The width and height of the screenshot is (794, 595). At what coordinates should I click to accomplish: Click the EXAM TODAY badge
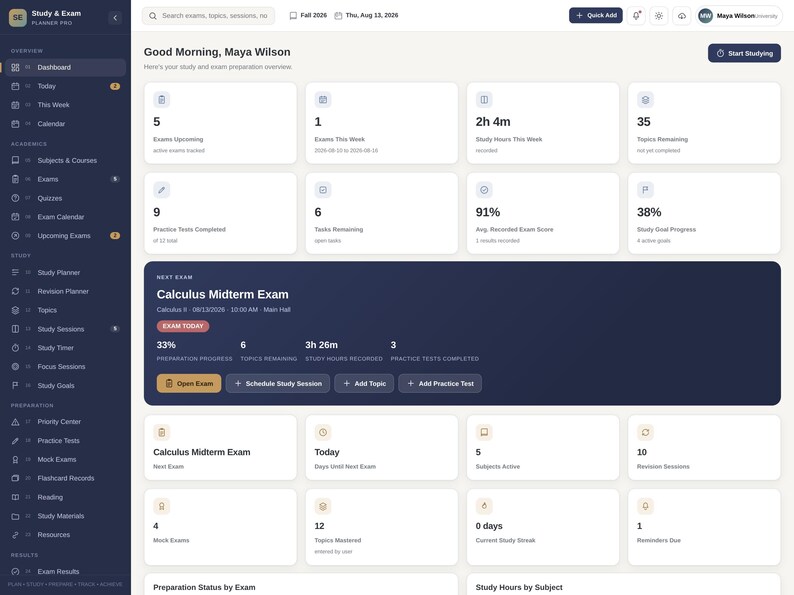tap(183, 326)
